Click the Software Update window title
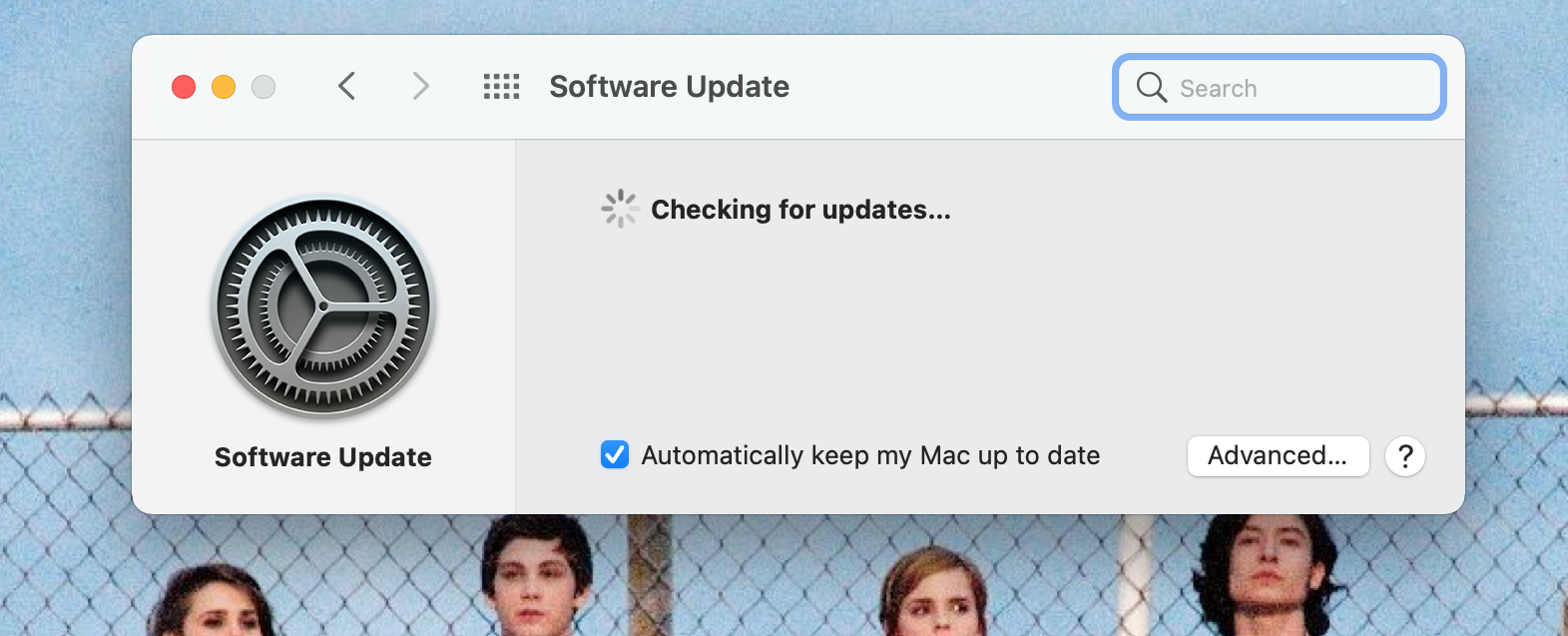The image size is (1568, 636). pos(669,87)
